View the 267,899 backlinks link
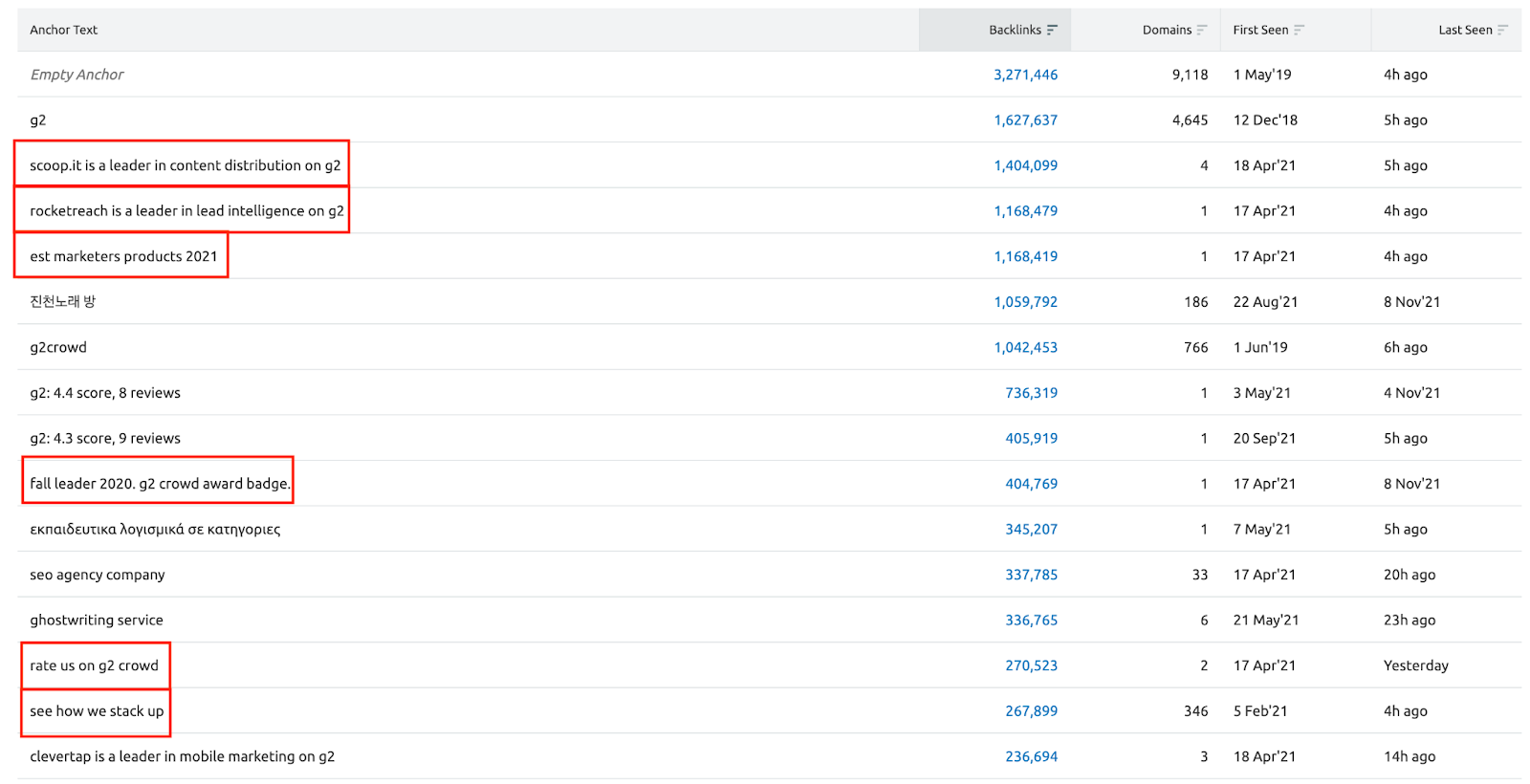 [1031, 711]
